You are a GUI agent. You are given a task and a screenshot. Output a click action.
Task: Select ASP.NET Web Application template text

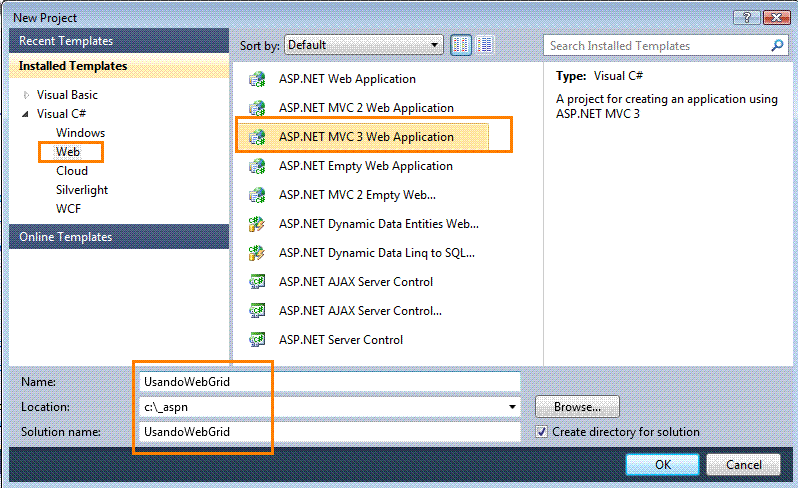(x=347, y=79)
